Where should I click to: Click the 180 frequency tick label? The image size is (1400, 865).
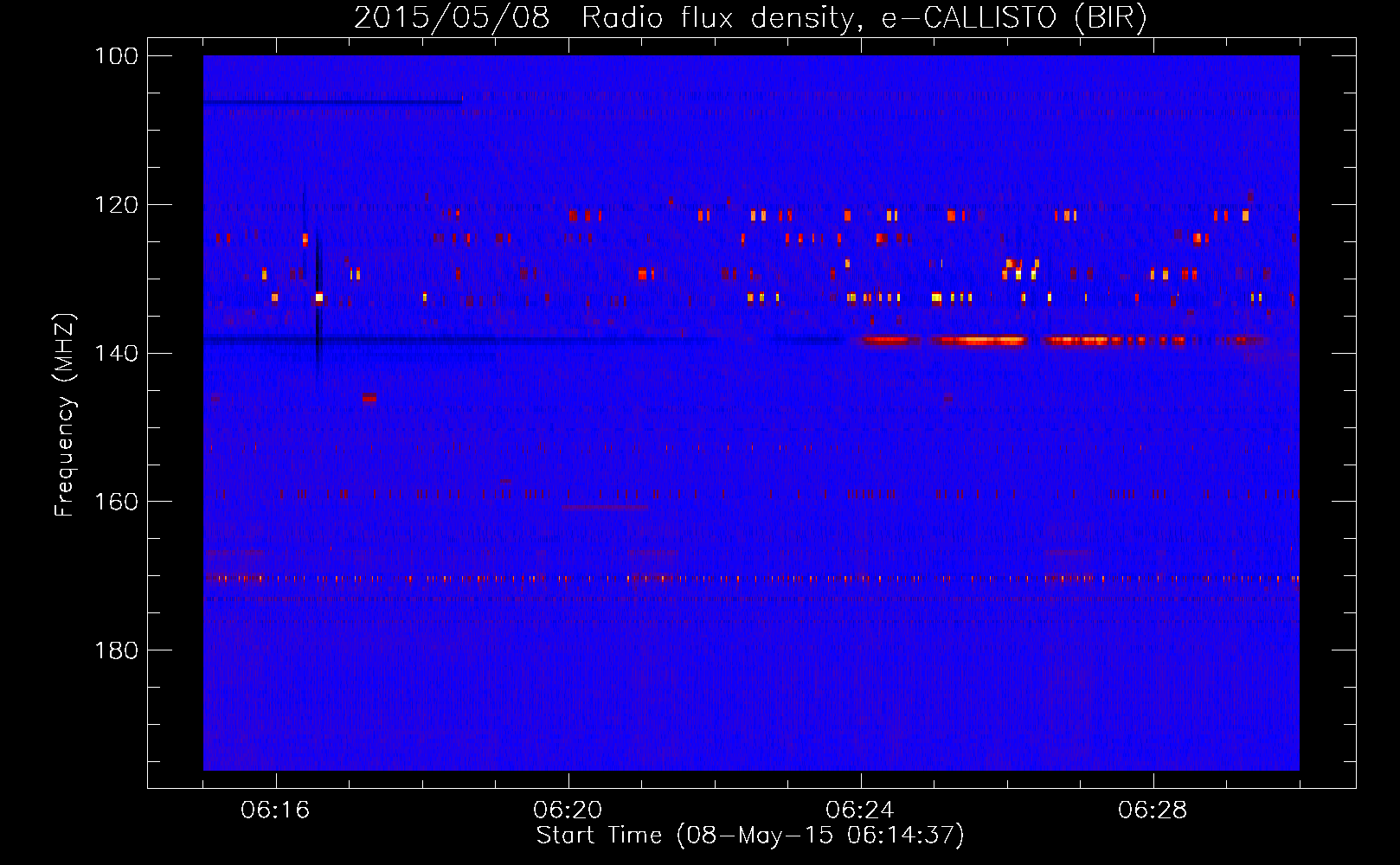116,650
